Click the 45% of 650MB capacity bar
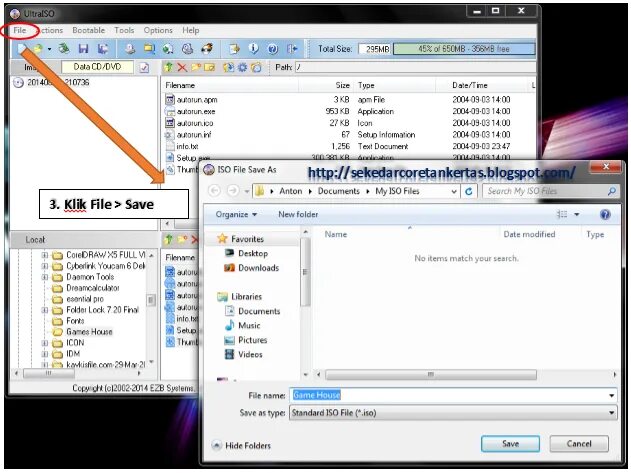Image resolution: width=631 pixels, height=473 pixels. click(x=464, y=49)
